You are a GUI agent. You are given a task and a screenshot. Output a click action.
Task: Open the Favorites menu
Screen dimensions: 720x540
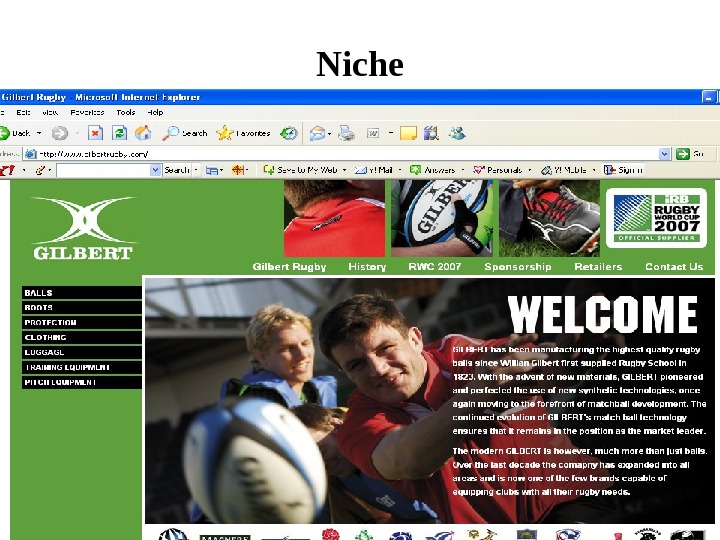87,112
